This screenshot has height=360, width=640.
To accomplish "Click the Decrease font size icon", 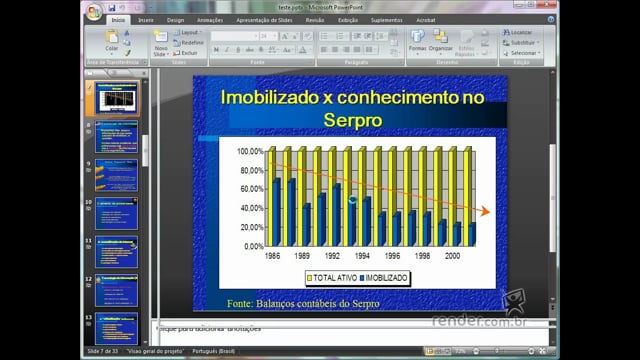I will pos(295,36).
